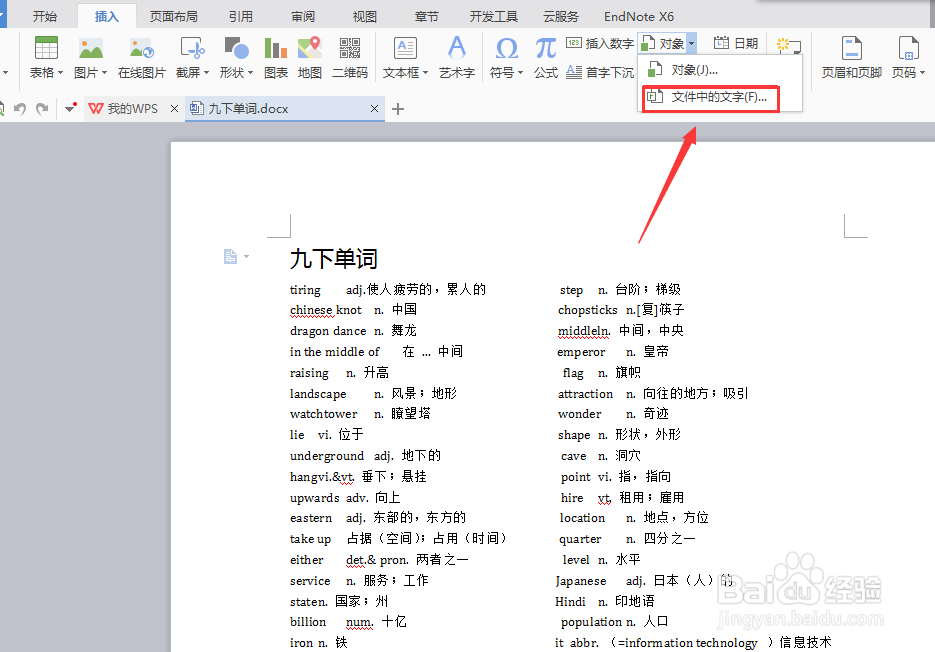This screenshot has height=652, width=935.
Task: Click the phrase "in the middle of"
Action: (x=335, y=352)
